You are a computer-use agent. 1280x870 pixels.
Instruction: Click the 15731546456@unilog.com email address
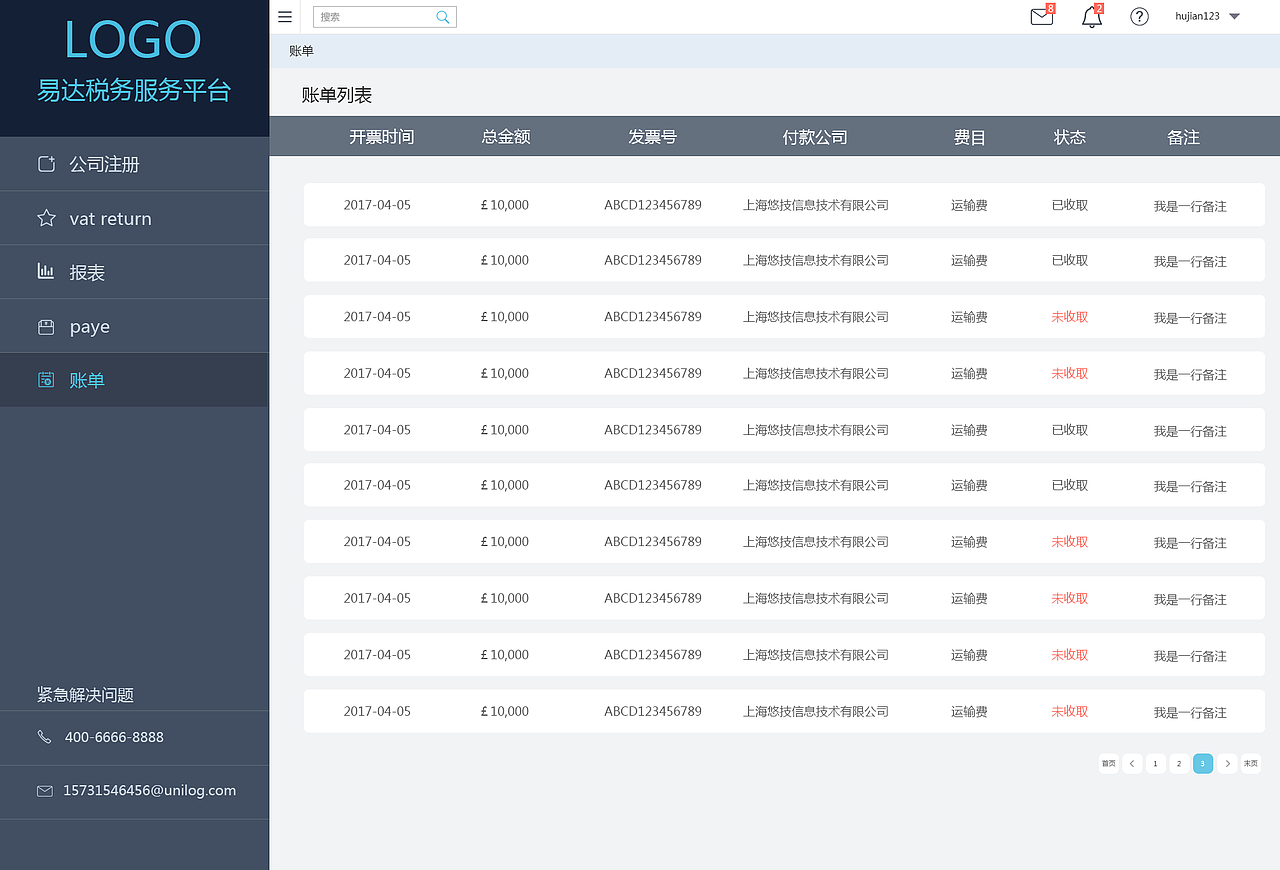pos(150,790)
